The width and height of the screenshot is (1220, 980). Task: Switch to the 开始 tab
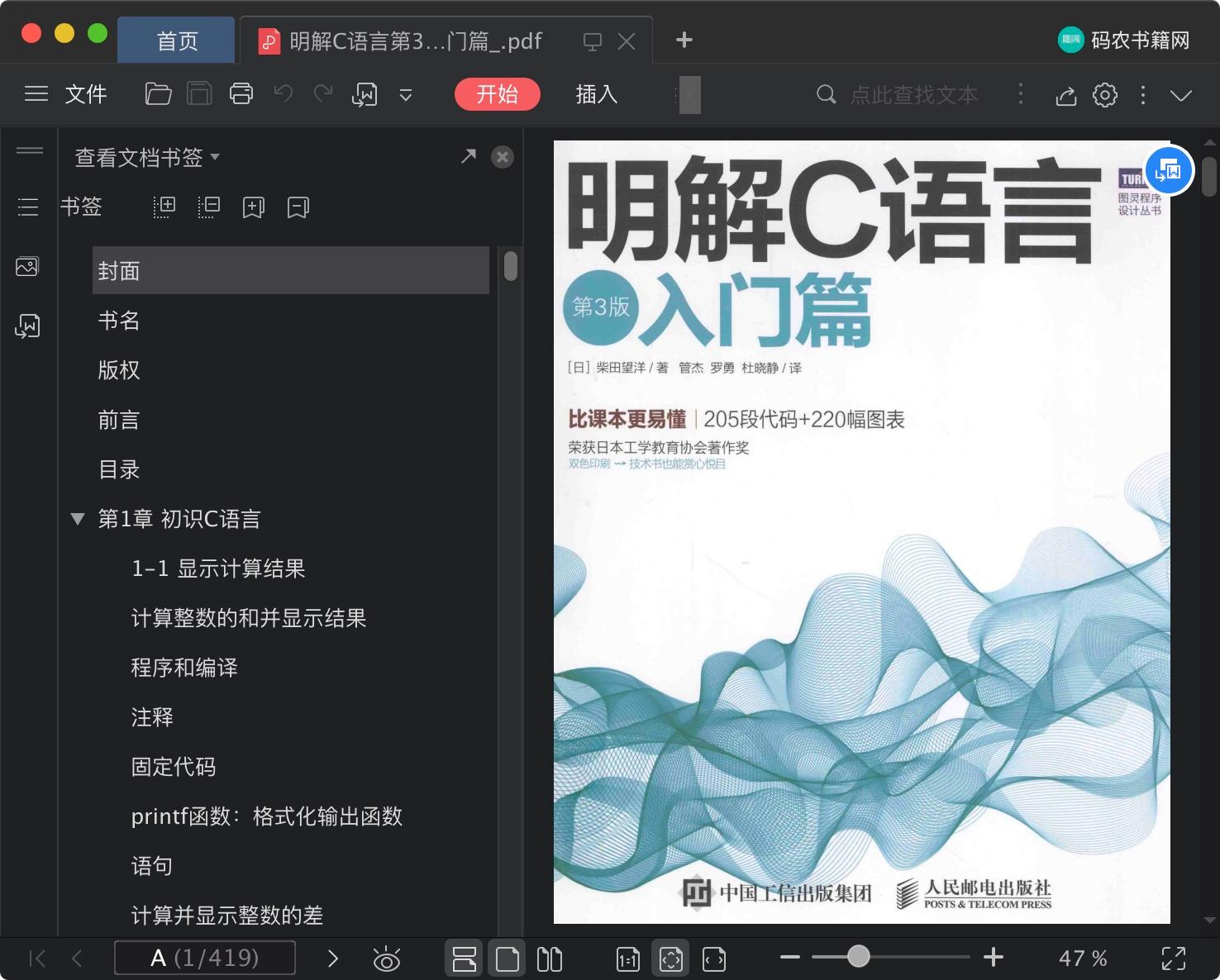tap(498, 94)
